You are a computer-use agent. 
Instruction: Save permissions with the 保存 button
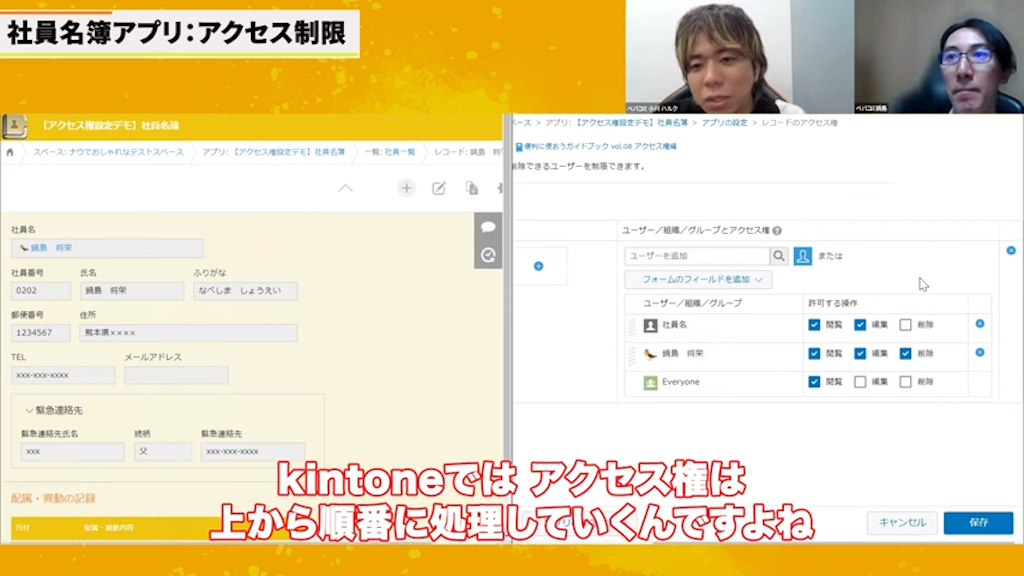(977, 522)
